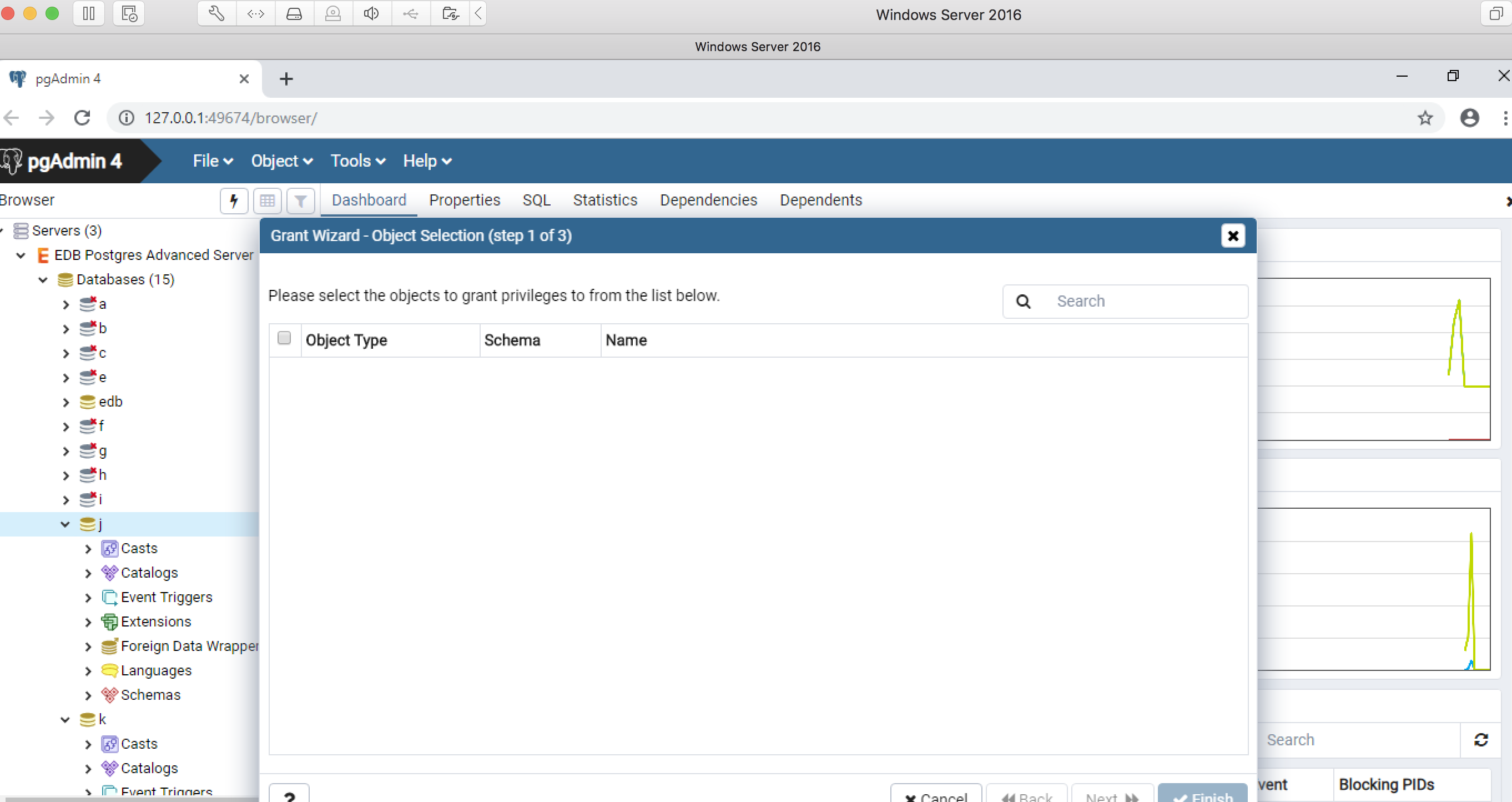
Task: Open the Query Tool lightning icon
Action: click(x=234, y=201)
